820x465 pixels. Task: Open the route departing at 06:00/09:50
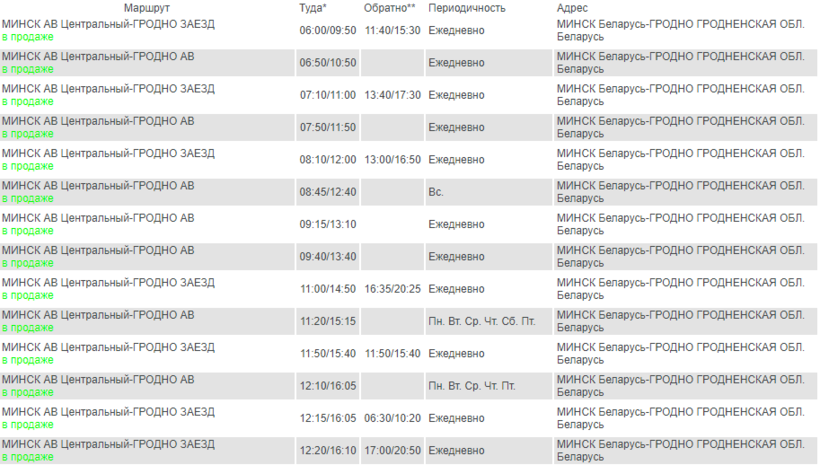108,24
